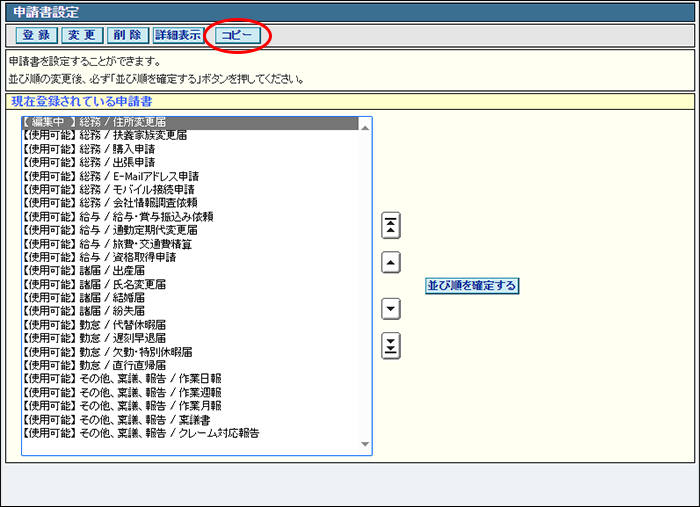Select 総務 / 出張申請 row
Image resolution: width=700 pixels, height=507 pixels.
point(190,162)
